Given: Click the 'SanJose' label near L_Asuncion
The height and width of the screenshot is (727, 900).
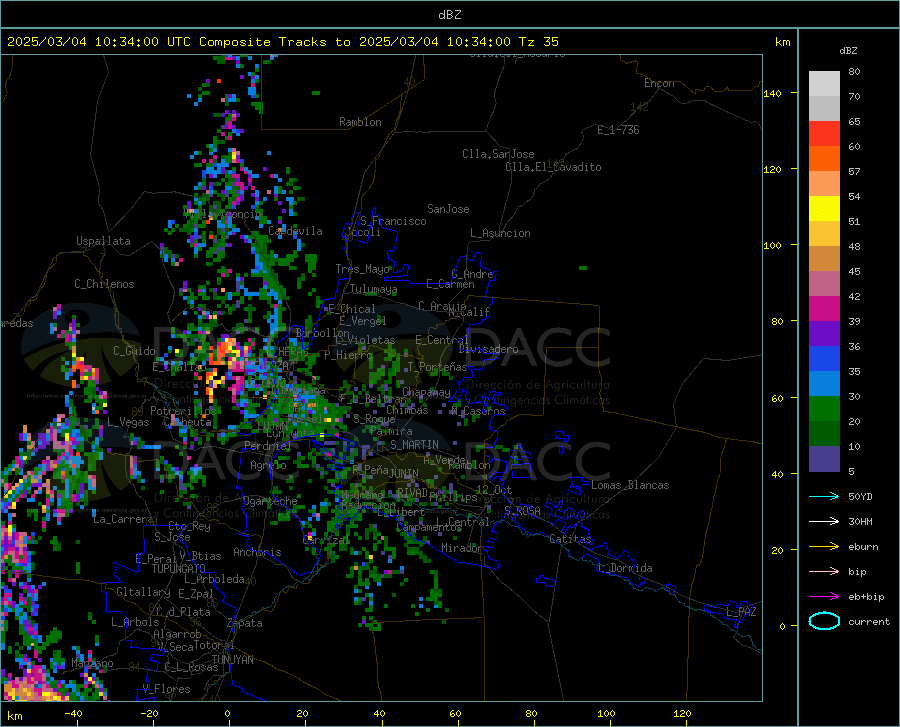Looking at the screenshot, I should [448, 209].
